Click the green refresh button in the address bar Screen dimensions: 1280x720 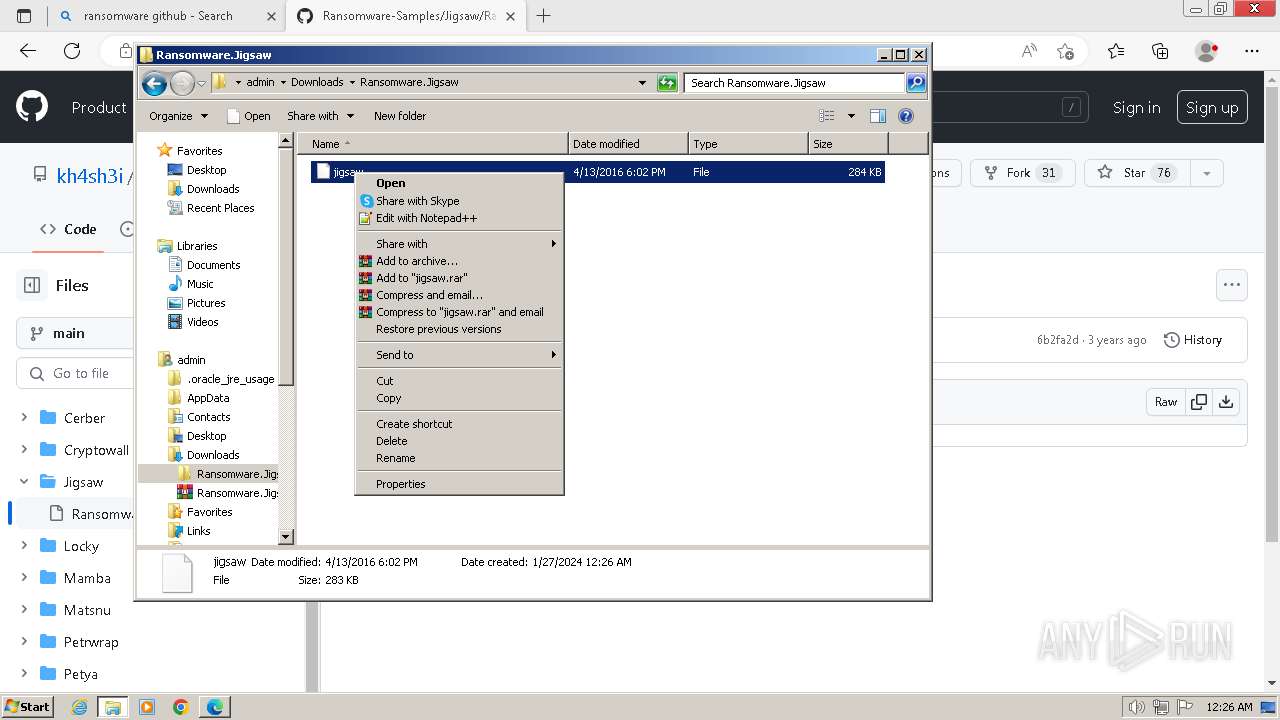(667, 83)
